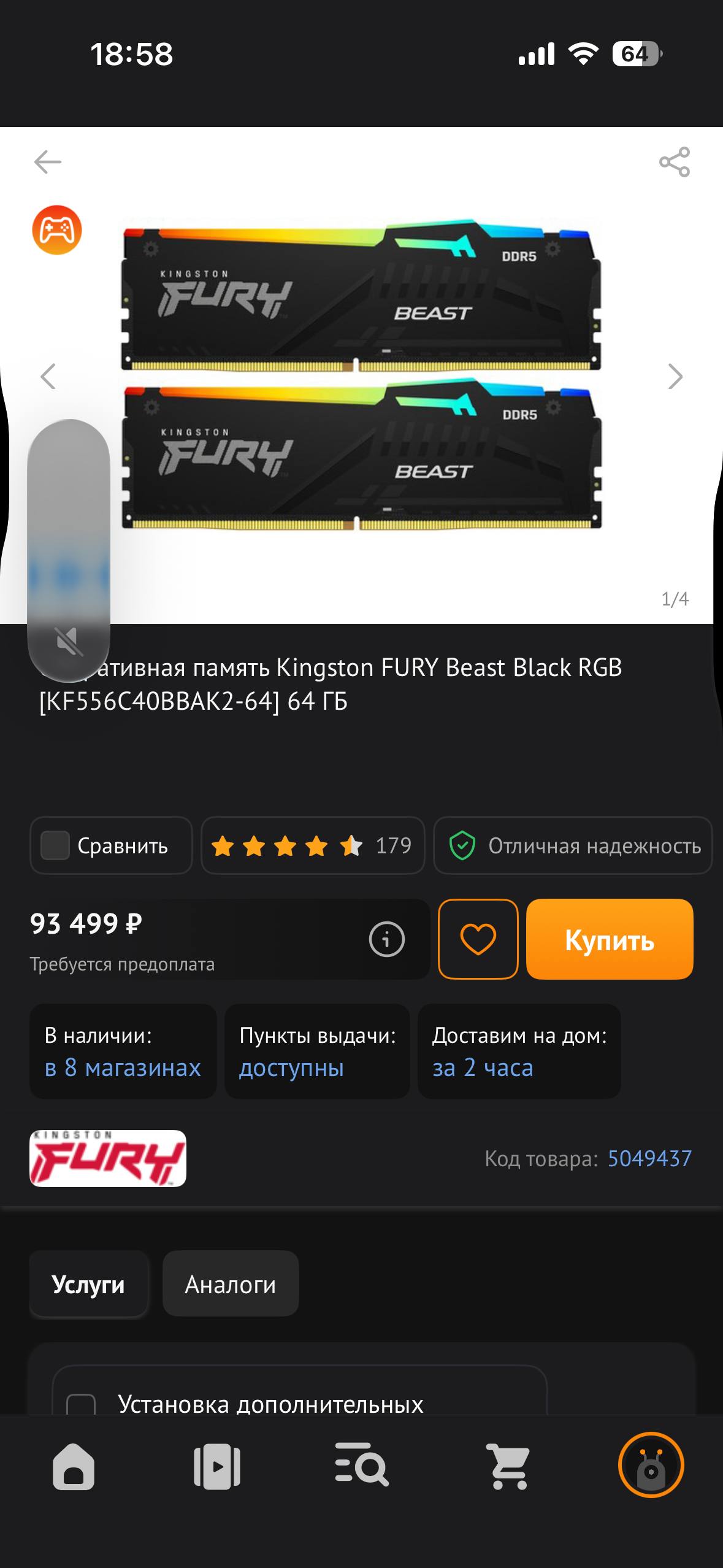Open catalog search icon in bottom bar
Viewport: 723px width, 1568px height.
(362, 1466)
